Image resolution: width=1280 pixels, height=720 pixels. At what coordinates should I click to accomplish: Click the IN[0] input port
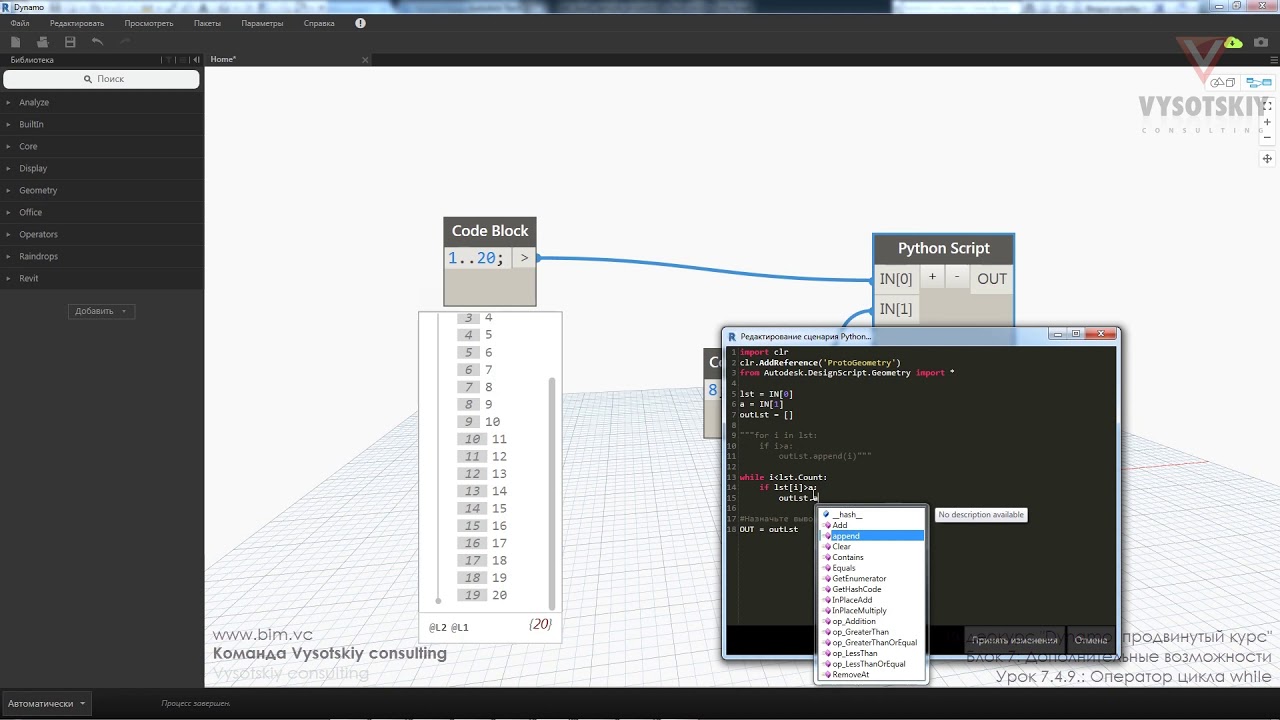tap(896, 279)
